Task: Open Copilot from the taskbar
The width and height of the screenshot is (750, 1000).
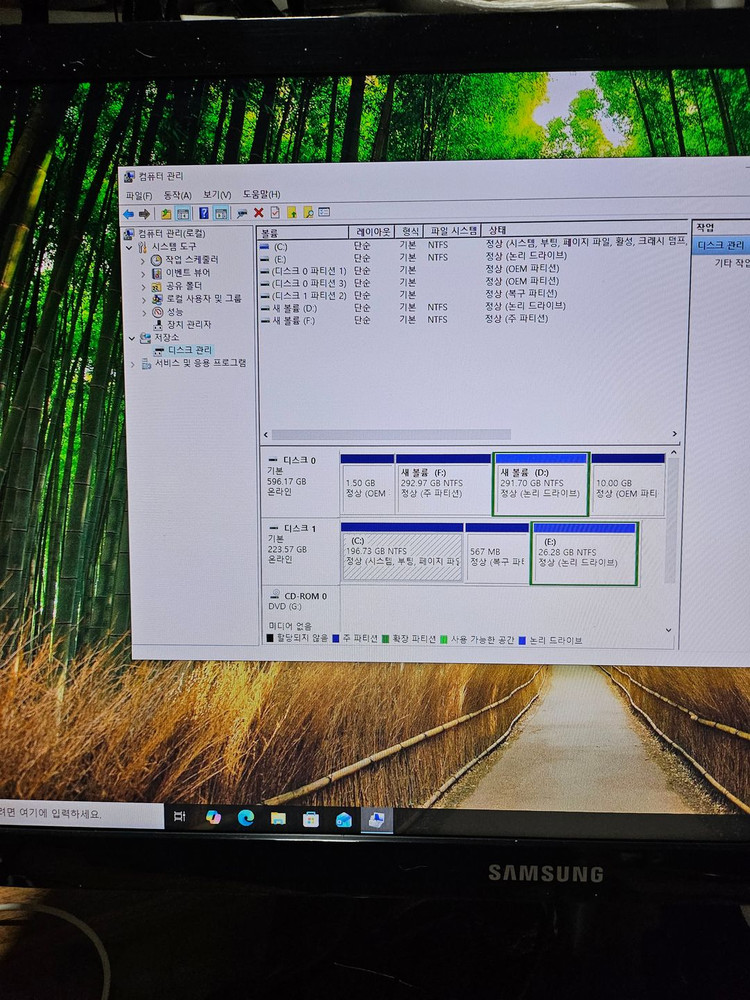Action: point(213,818)
